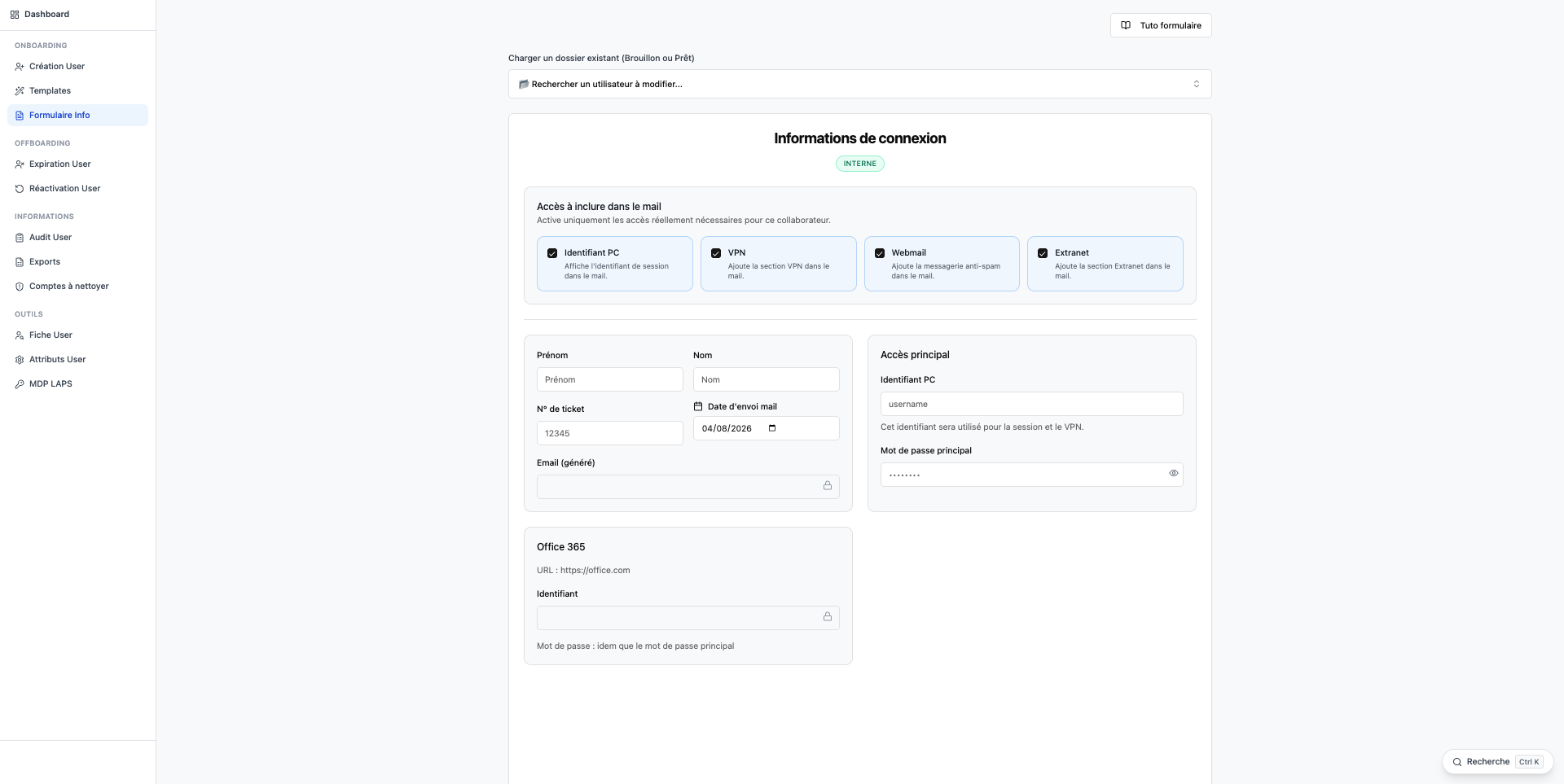Click the Expiration User icon
The image size is (1564, 784).
point(20,164)
